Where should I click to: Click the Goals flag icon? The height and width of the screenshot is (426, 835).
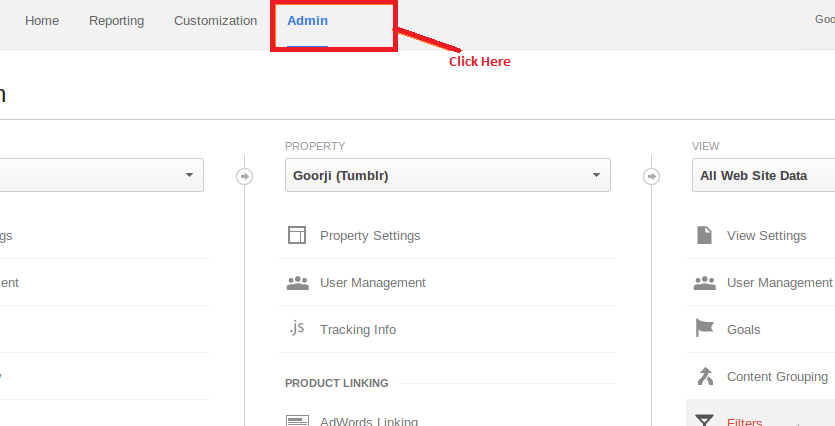(x=705, y=328)
